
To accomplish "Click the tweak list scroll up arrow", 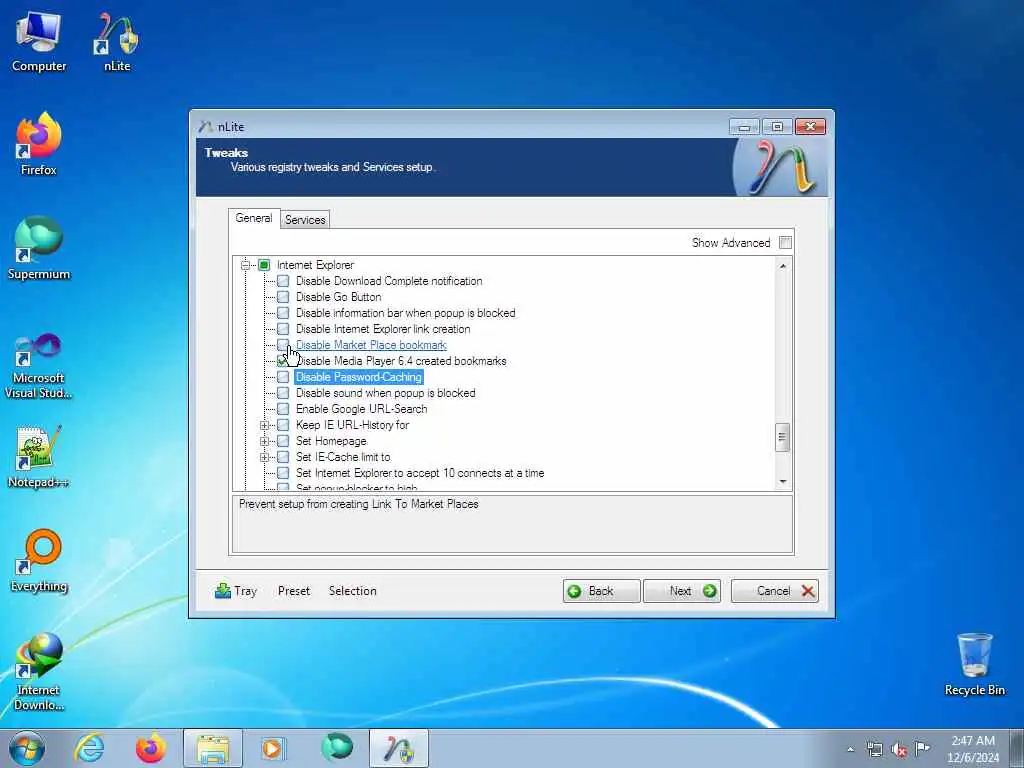I will click(782, 266).
